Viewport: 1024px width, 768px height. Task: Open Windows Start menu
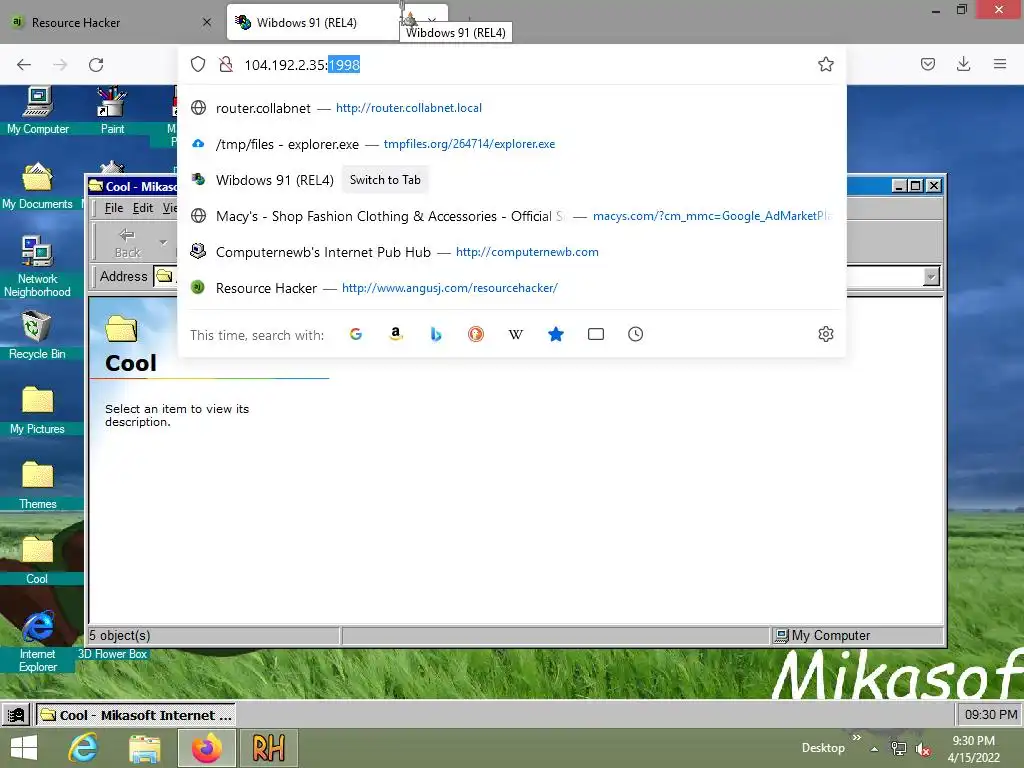[24, 748]
